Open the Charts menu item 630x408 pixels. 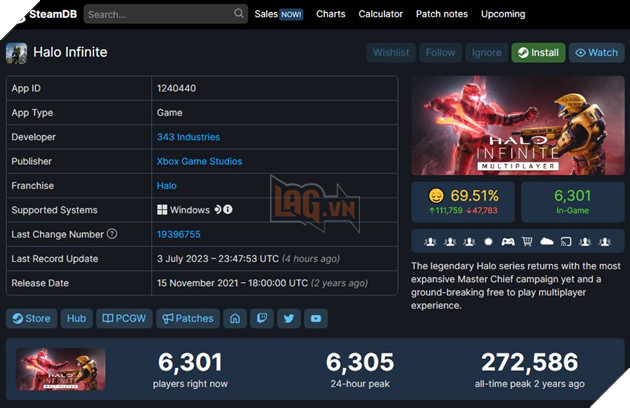(x=331, y=14)
